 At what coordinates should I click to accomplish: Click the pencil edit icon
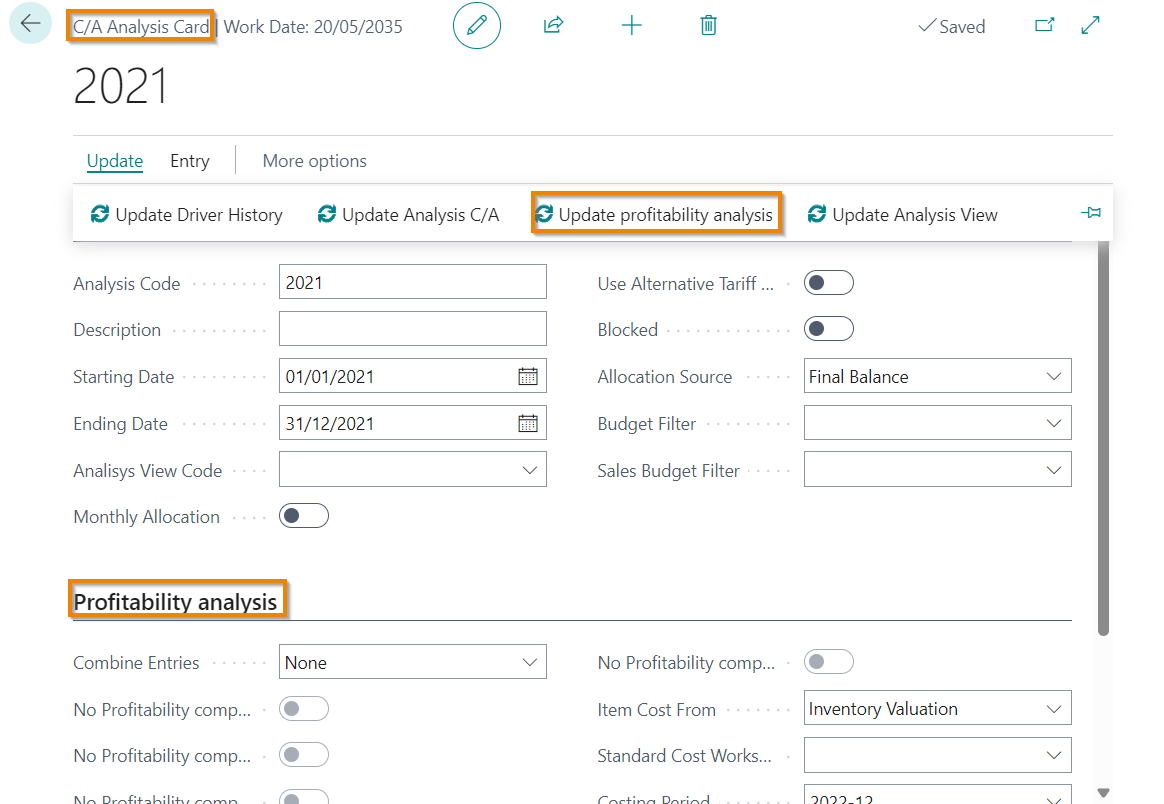(477, 25)
